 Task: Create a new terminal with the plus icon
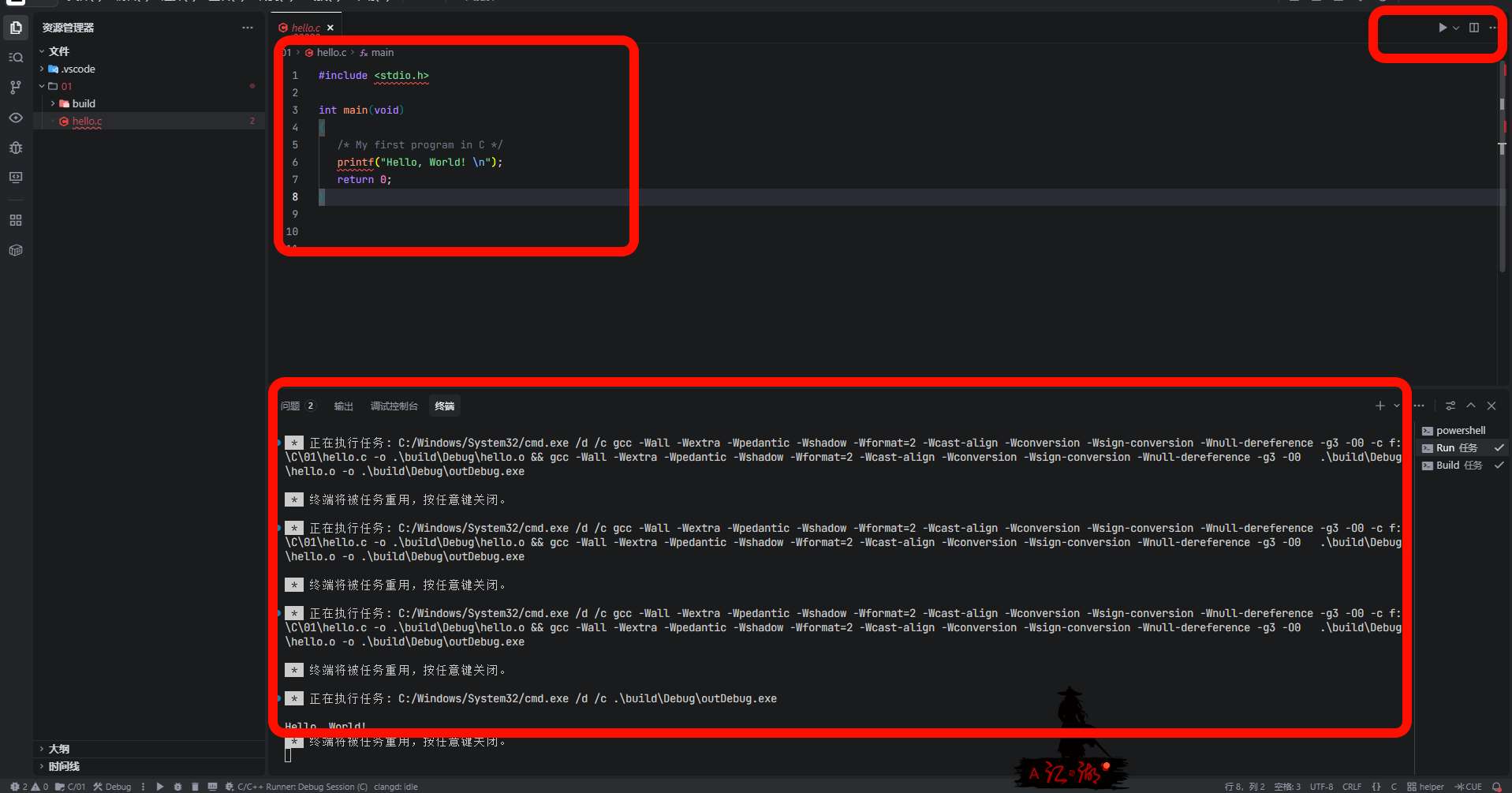tap(1379, 406)
